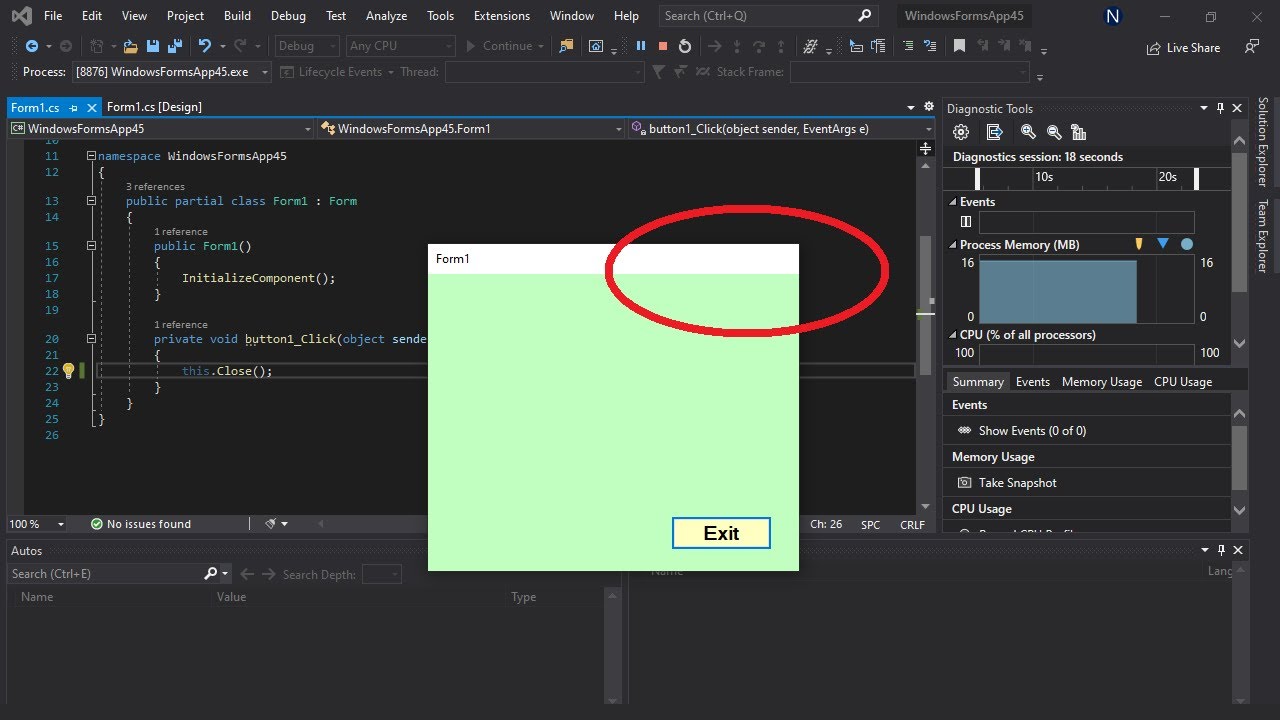The width and height of the screenshot is (1280, 720).
Task: Click Reset View chart icon in Diagnostic Tools
Action: (x=1078, y=132)
